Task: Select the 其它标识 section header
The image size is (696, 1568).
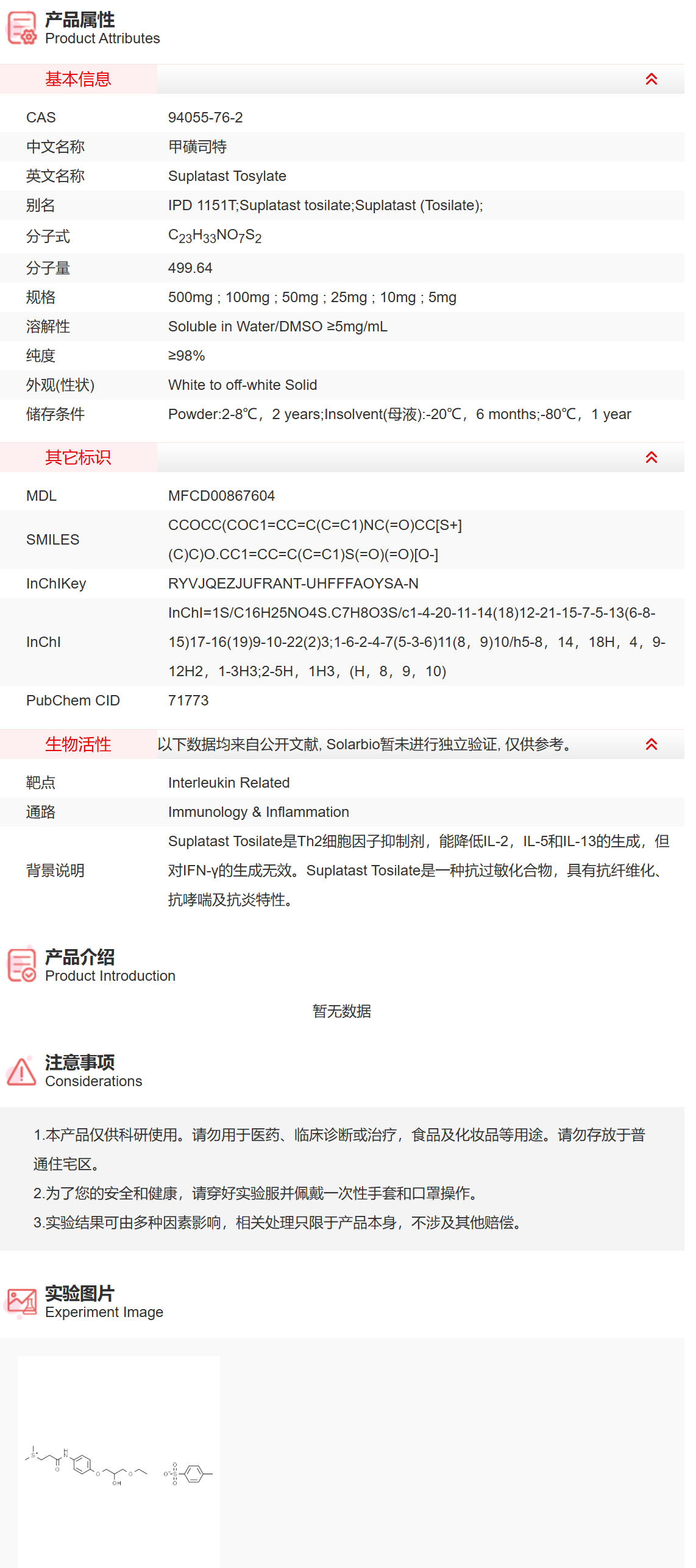Action: 78,457
